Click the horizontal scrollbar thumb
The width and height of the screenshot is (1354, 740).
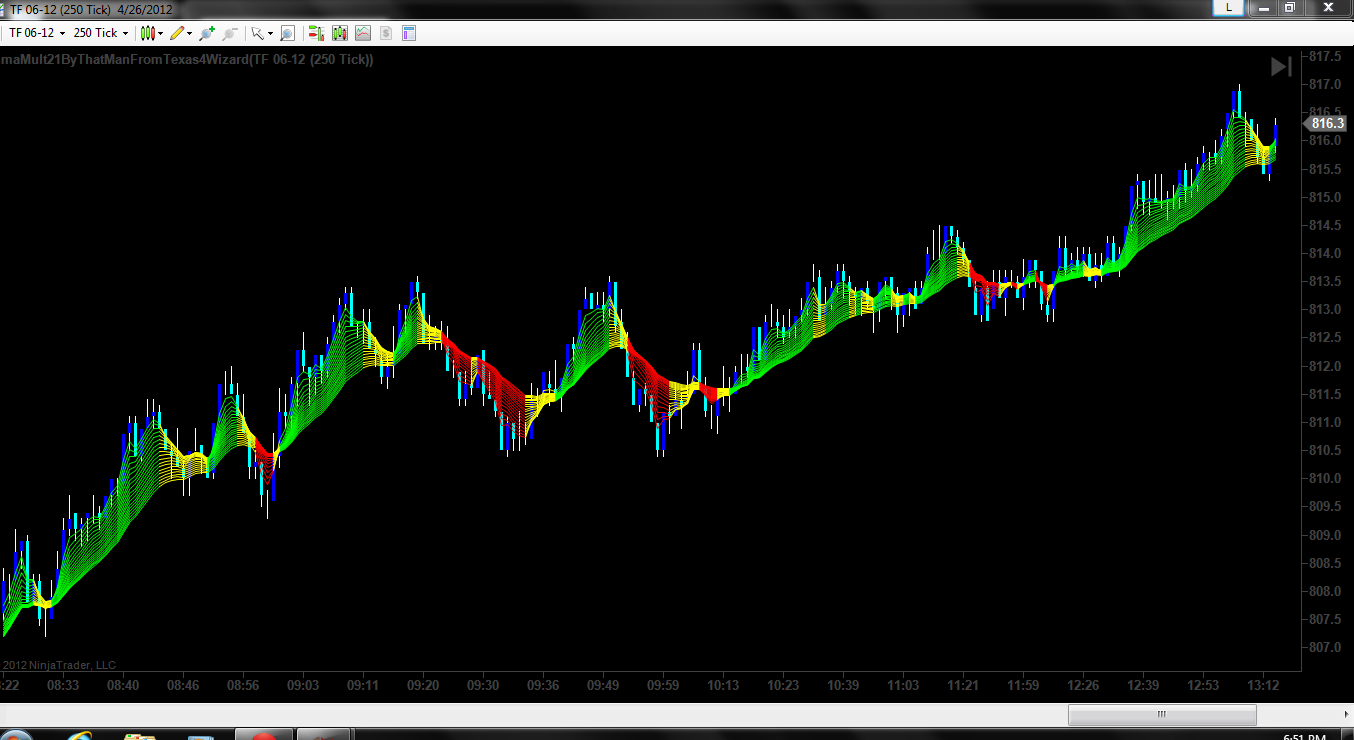[1162, 714]
